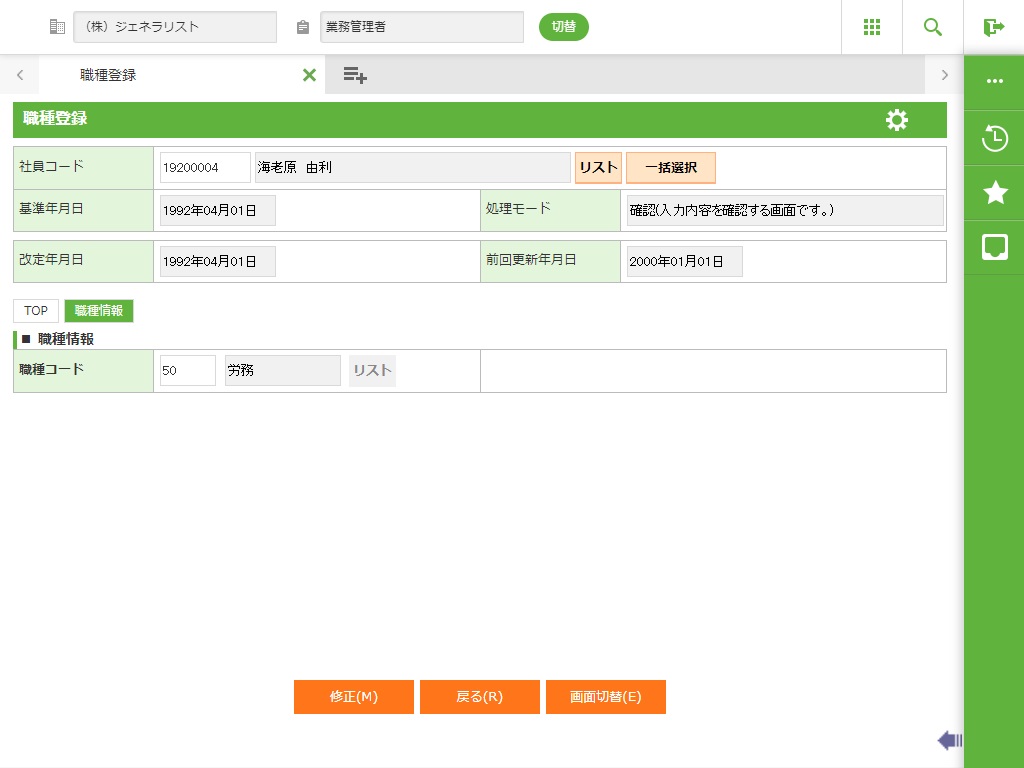
Task: Click the 一括選択 button
Action: (670, 168)
